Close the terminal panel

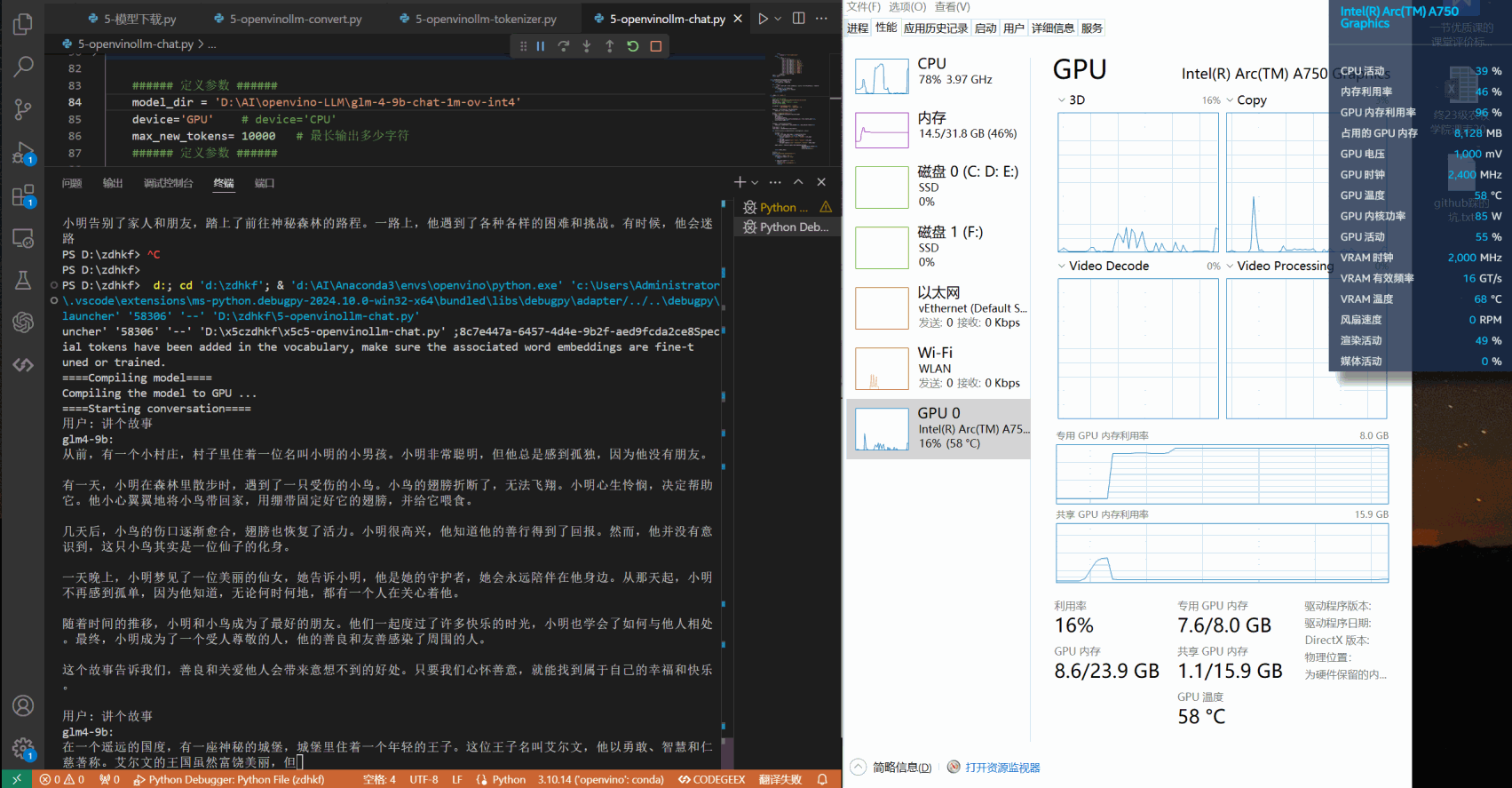tap(821, 182)
